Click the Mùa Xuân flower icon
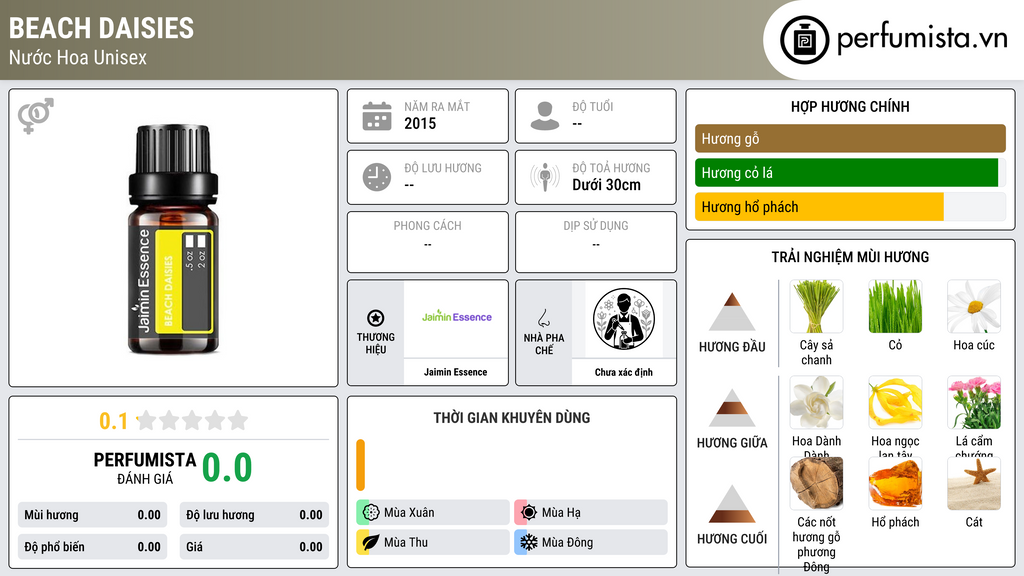Screen dimensions: 1024x576 coord(371,512)
